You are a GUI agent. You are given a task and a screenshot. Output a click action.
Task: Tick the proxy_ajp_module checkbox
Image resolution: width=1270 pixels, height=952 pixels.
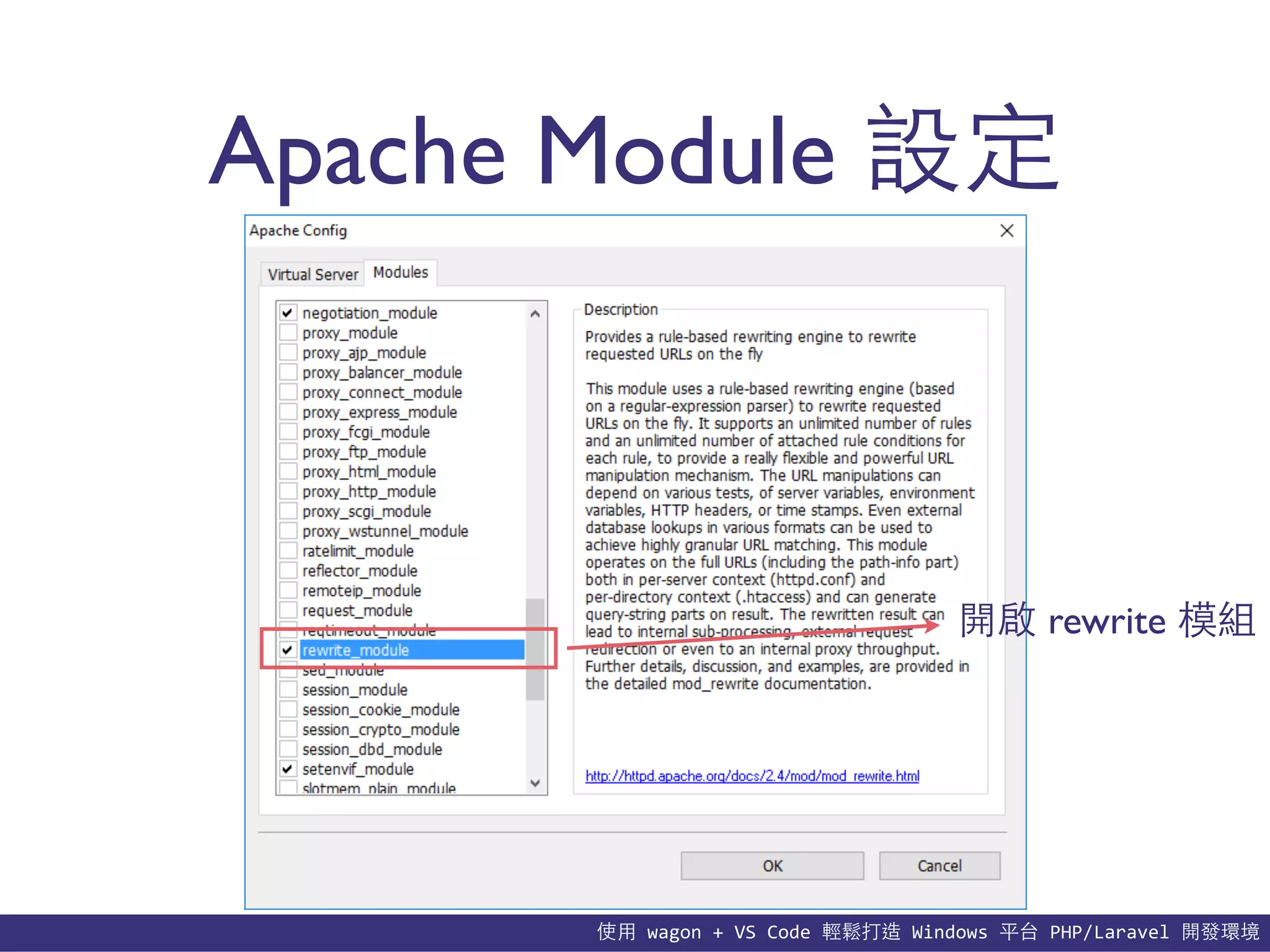point(287,353)
